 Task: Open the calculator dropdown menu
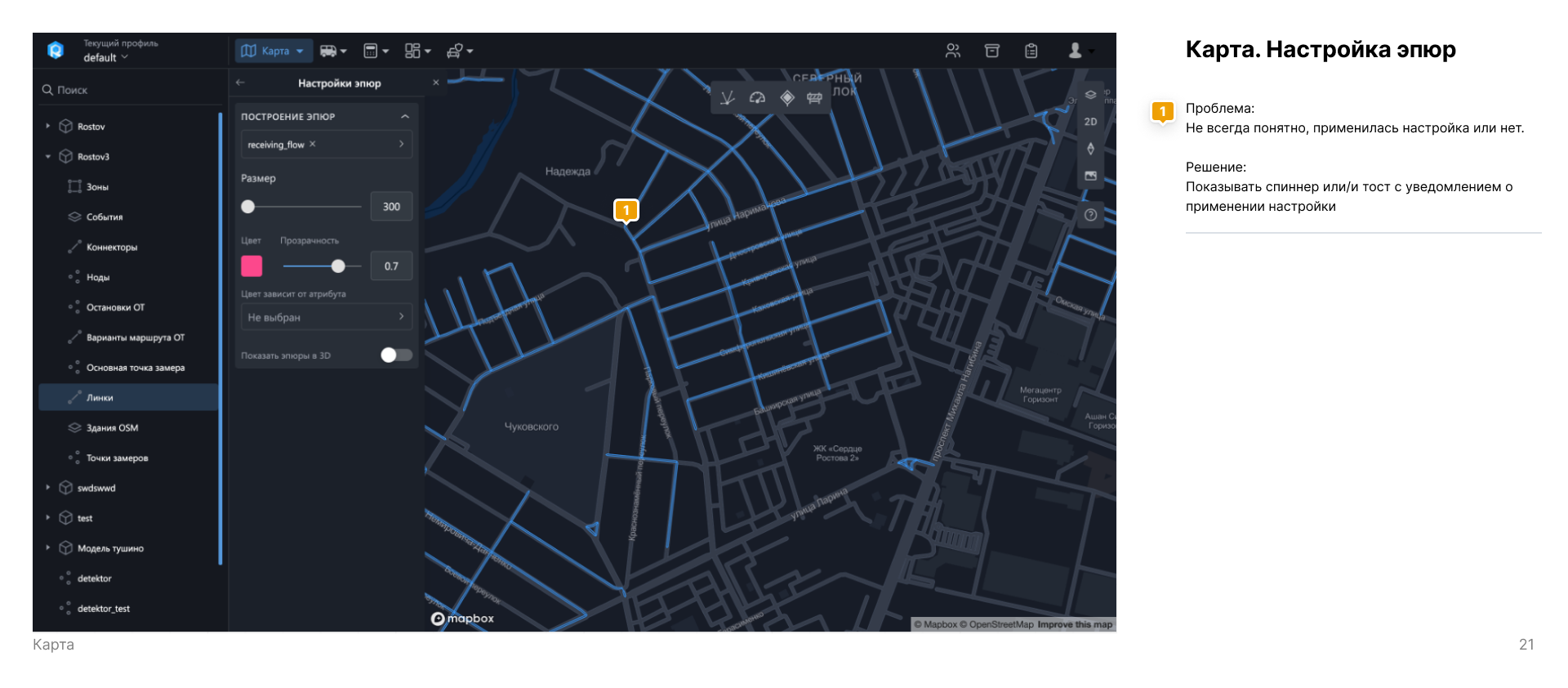376,51
